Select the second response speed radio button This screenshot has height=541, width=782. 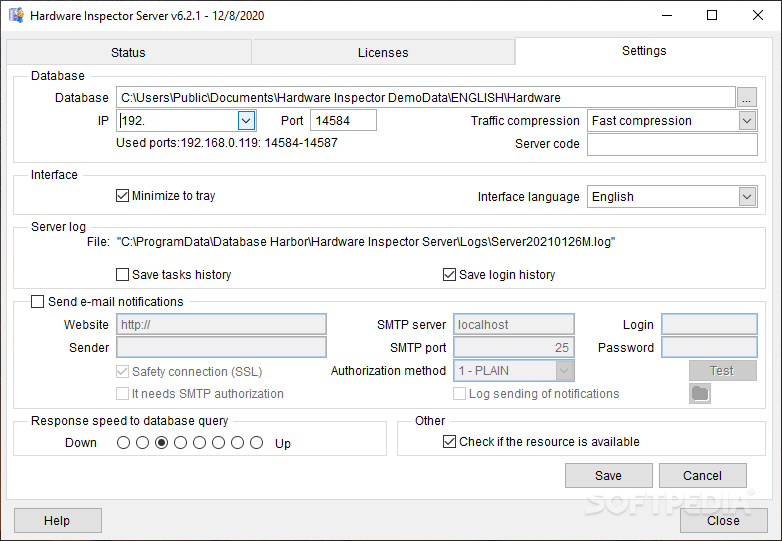point(142,443)
